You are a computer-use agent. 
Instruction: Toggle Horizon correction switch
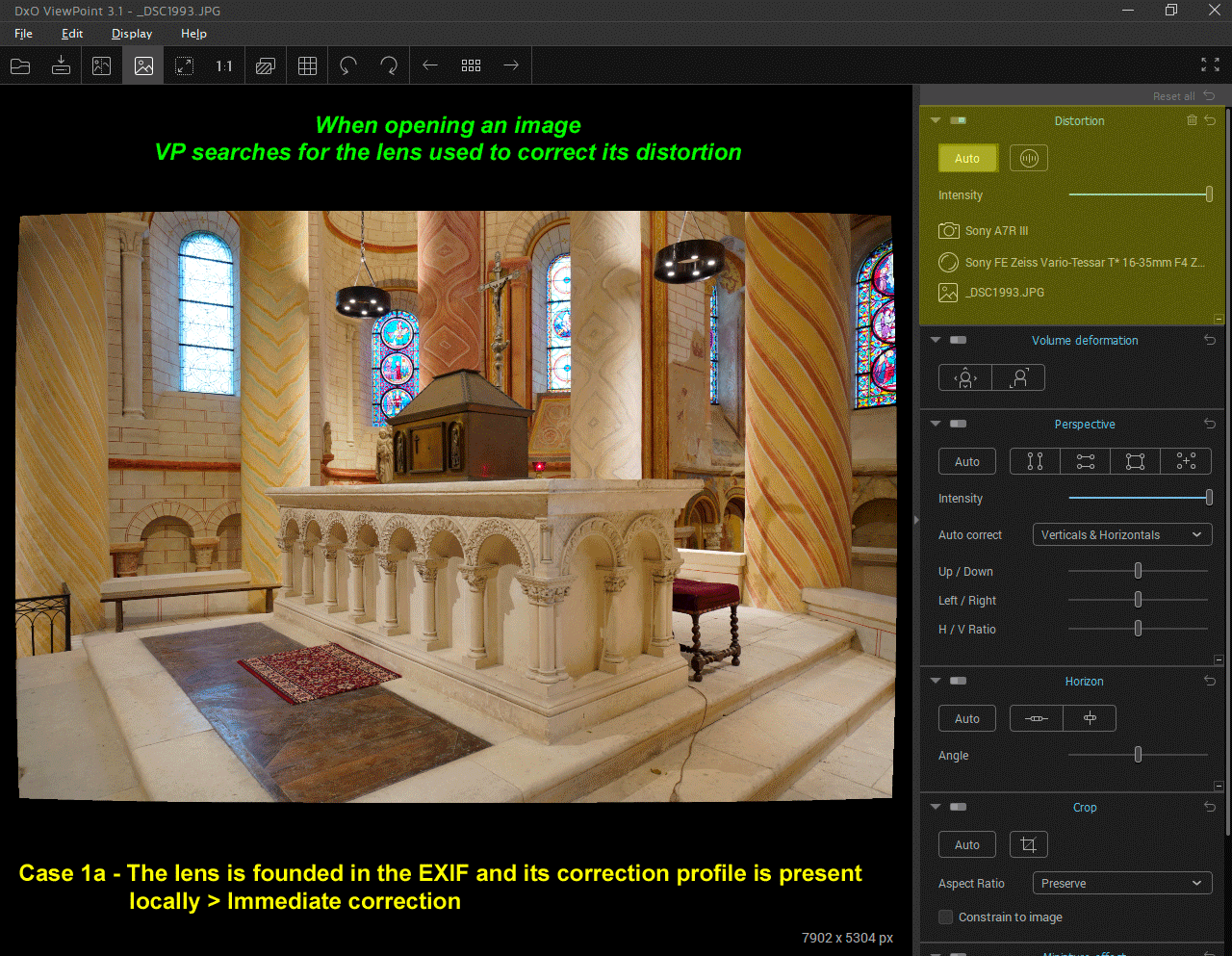tap(958, 681)
